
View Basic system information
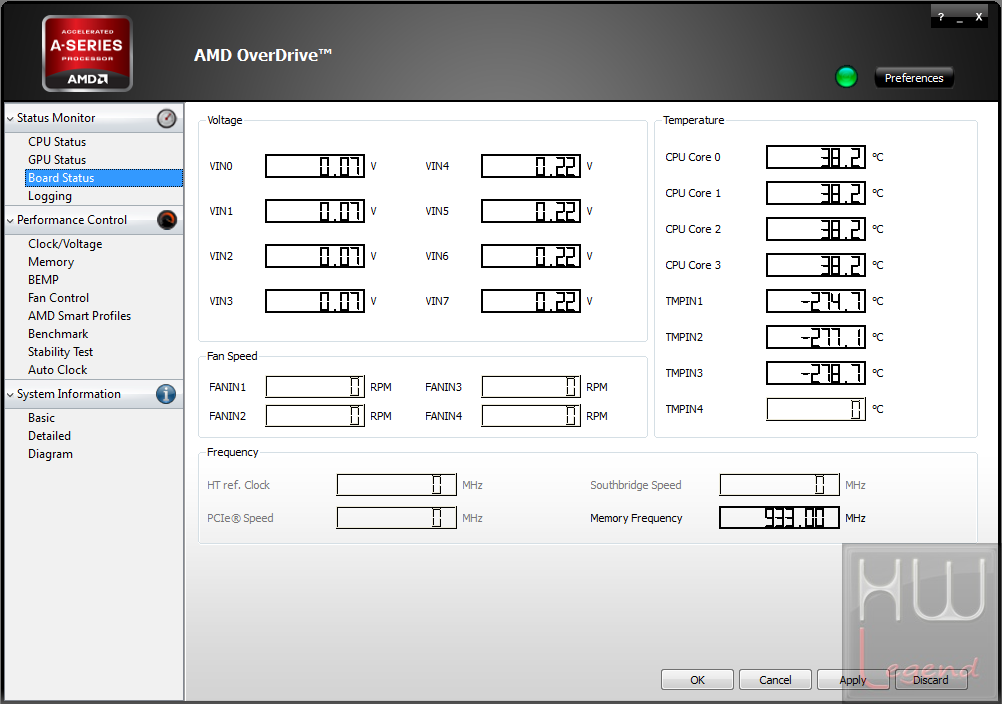point(42,418)
